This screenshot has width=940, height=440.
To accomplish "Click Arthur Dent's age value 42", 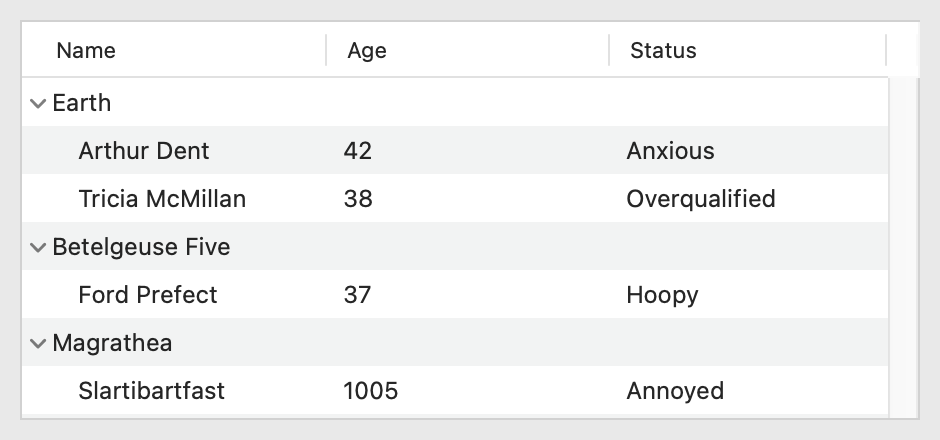I will tap(358, 151).
